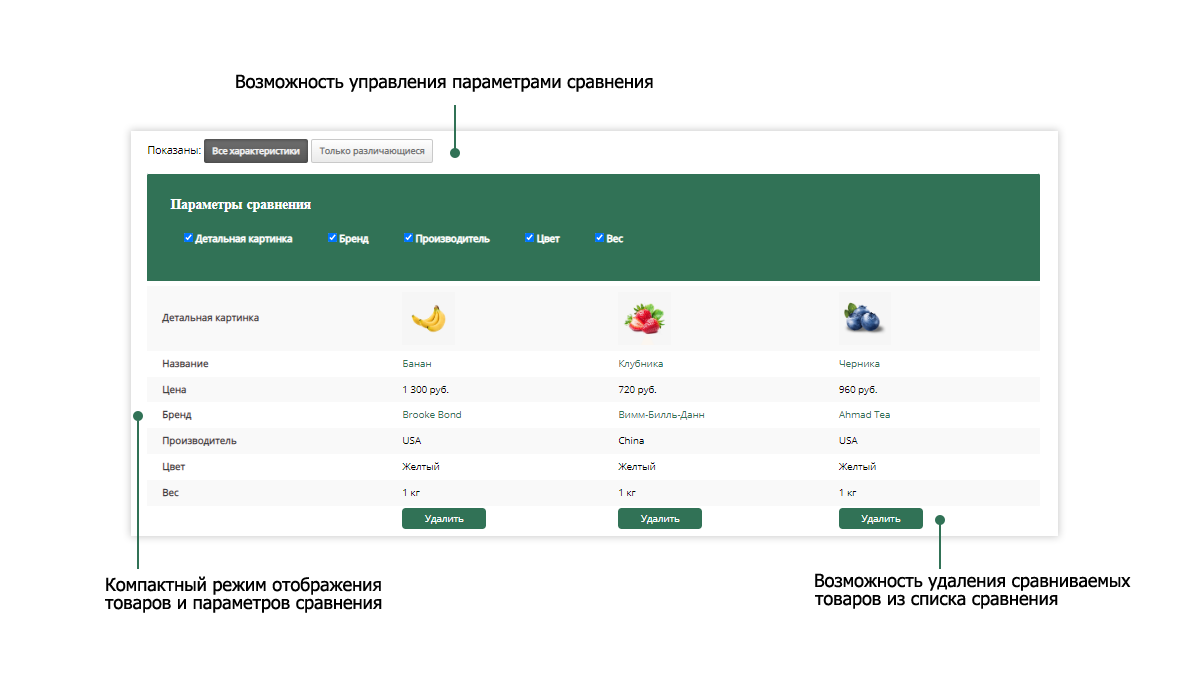Click the 'China' manufacturer value

pos(631,441)
